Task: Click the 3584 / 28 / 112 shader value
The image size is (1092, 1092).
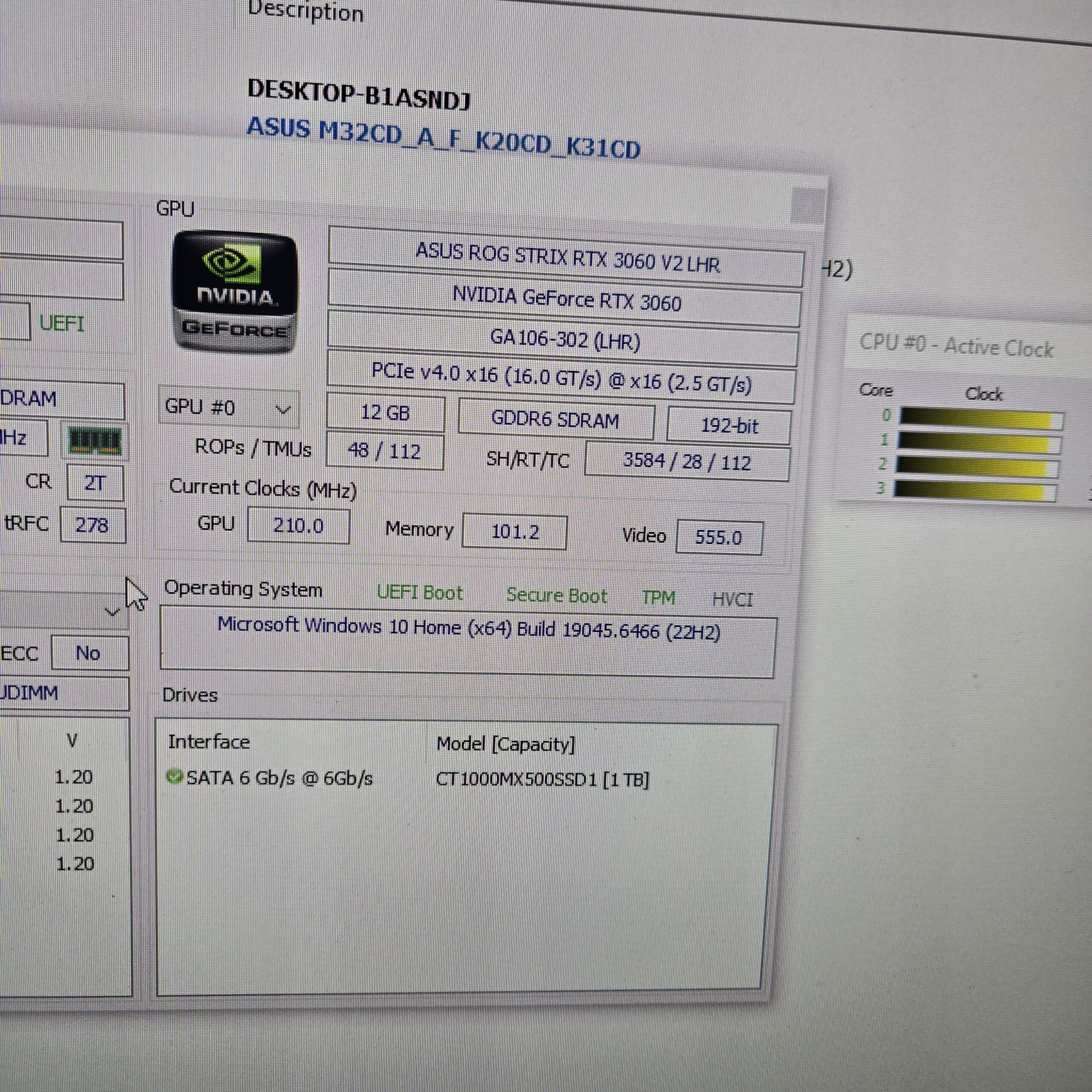Action: (687, 462)
